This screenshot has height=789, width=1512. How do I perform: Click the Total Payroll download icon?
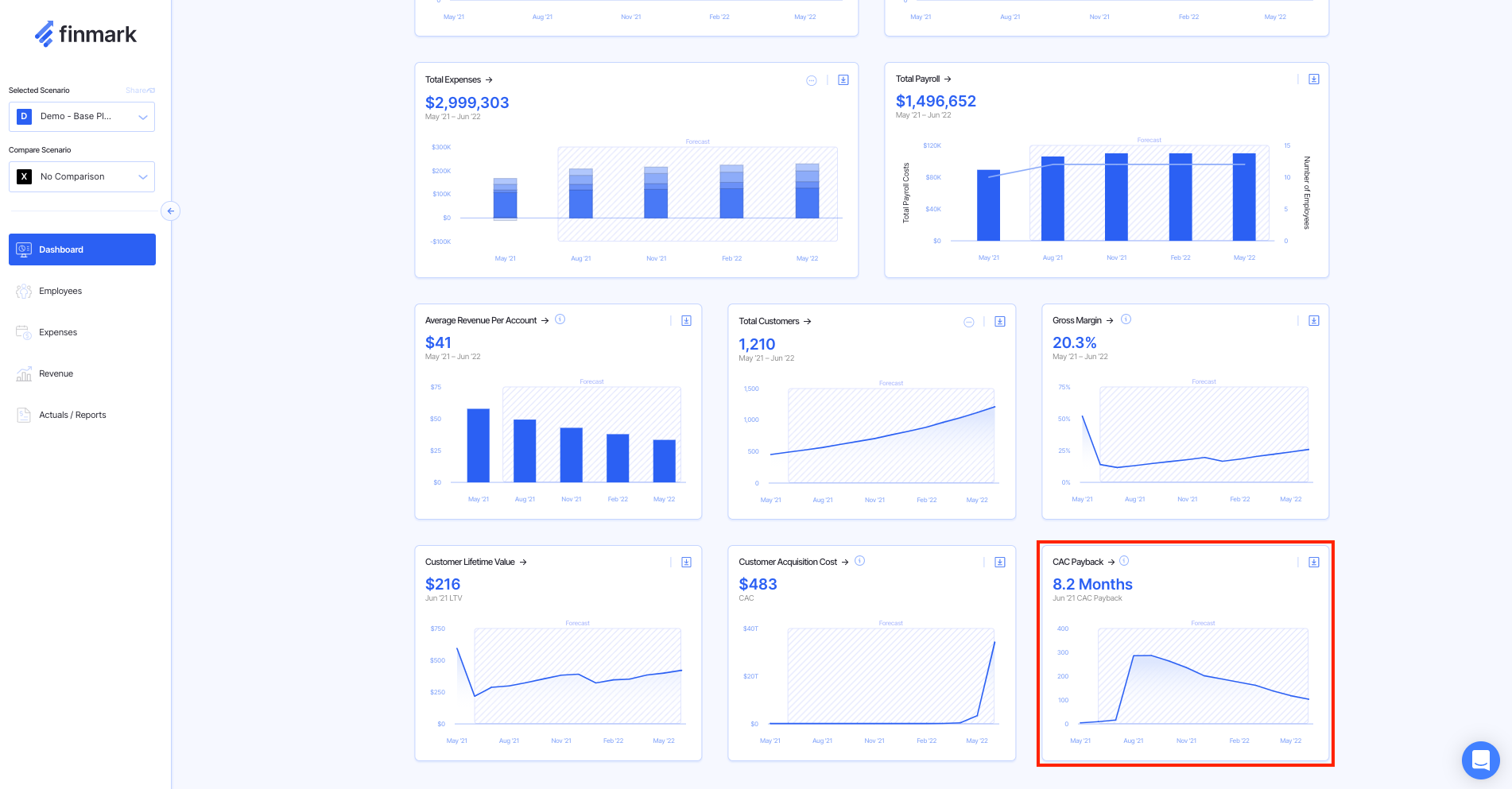[x=1314, y=79]
